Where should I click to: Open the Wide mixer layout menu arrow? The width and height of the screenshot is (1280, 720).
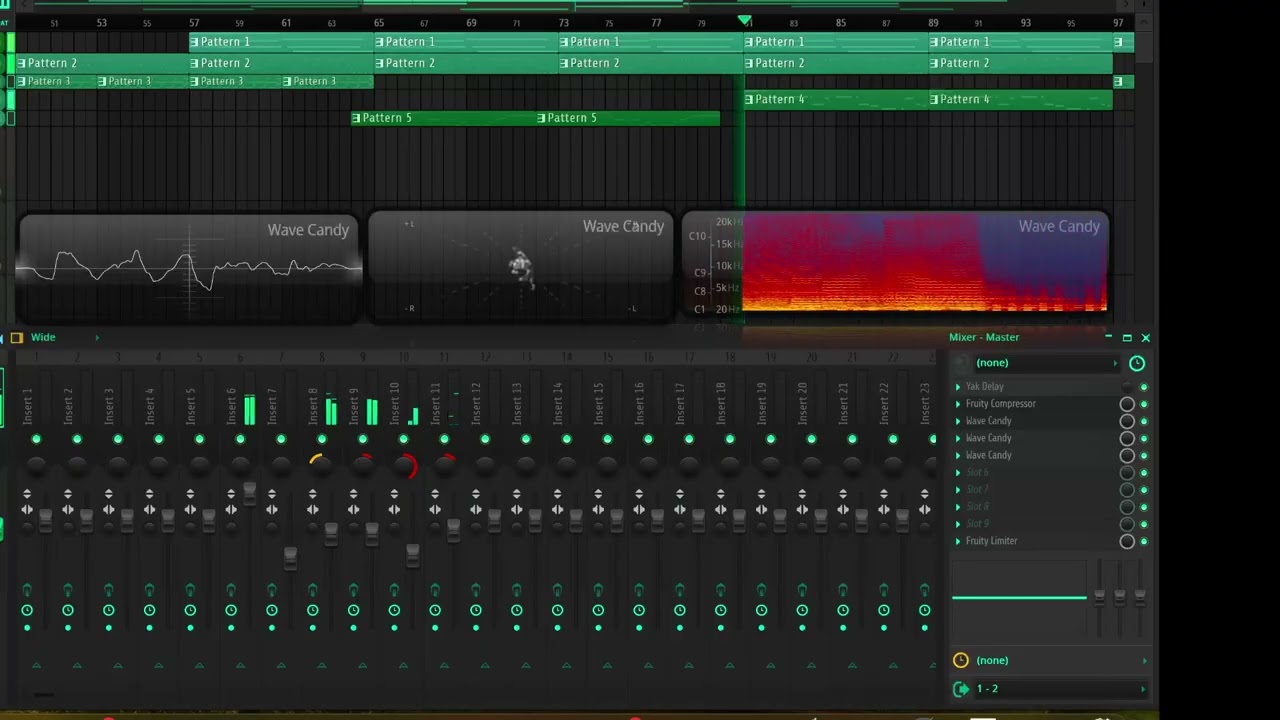(x=97, y=338)
